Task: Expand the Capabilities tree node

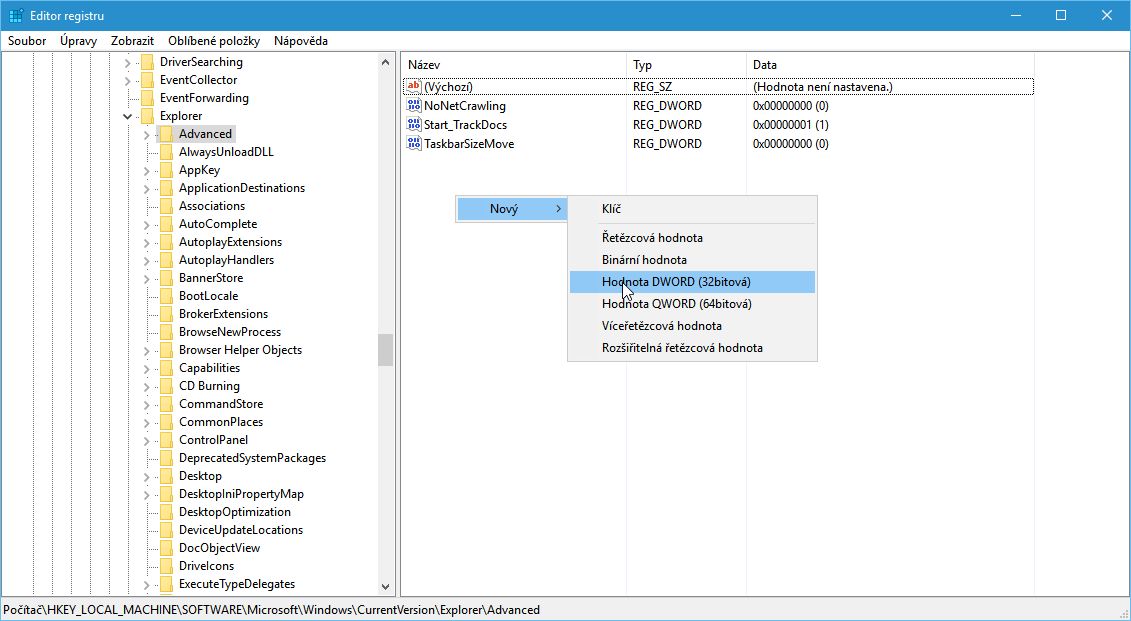Action: coord(147,368)
